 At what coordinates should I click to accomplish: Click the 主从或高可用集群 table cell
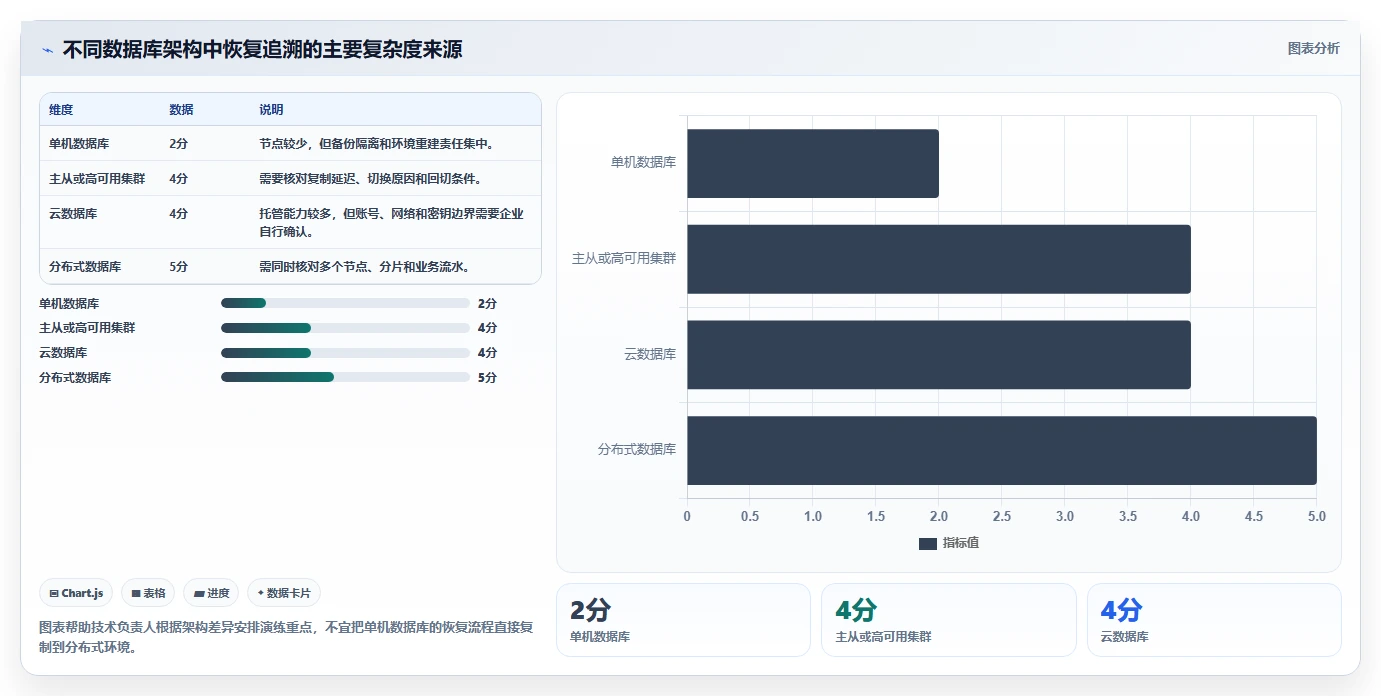coord(97,179)
